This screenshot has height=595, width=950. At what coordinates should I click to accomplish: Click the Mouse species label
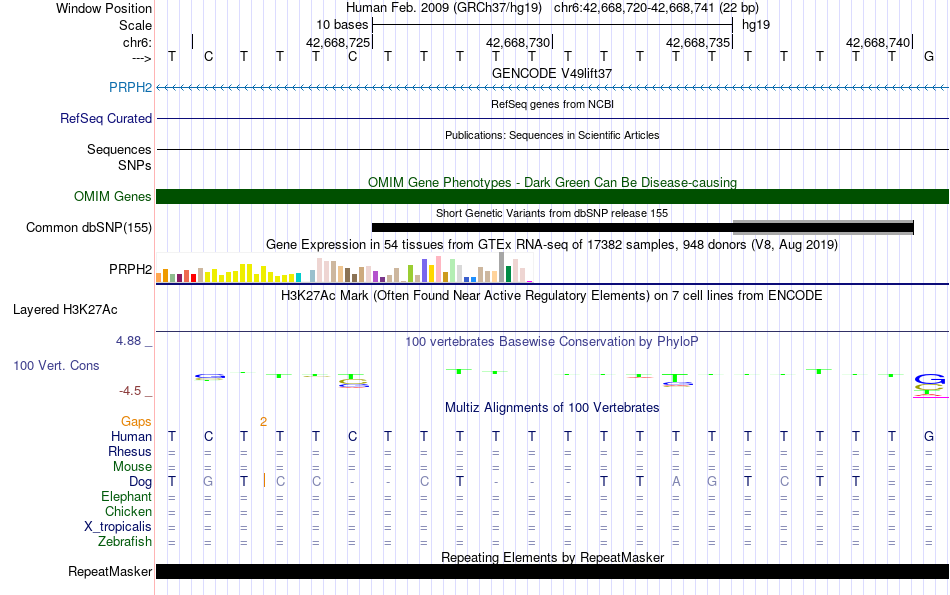(x=132, y=467)
